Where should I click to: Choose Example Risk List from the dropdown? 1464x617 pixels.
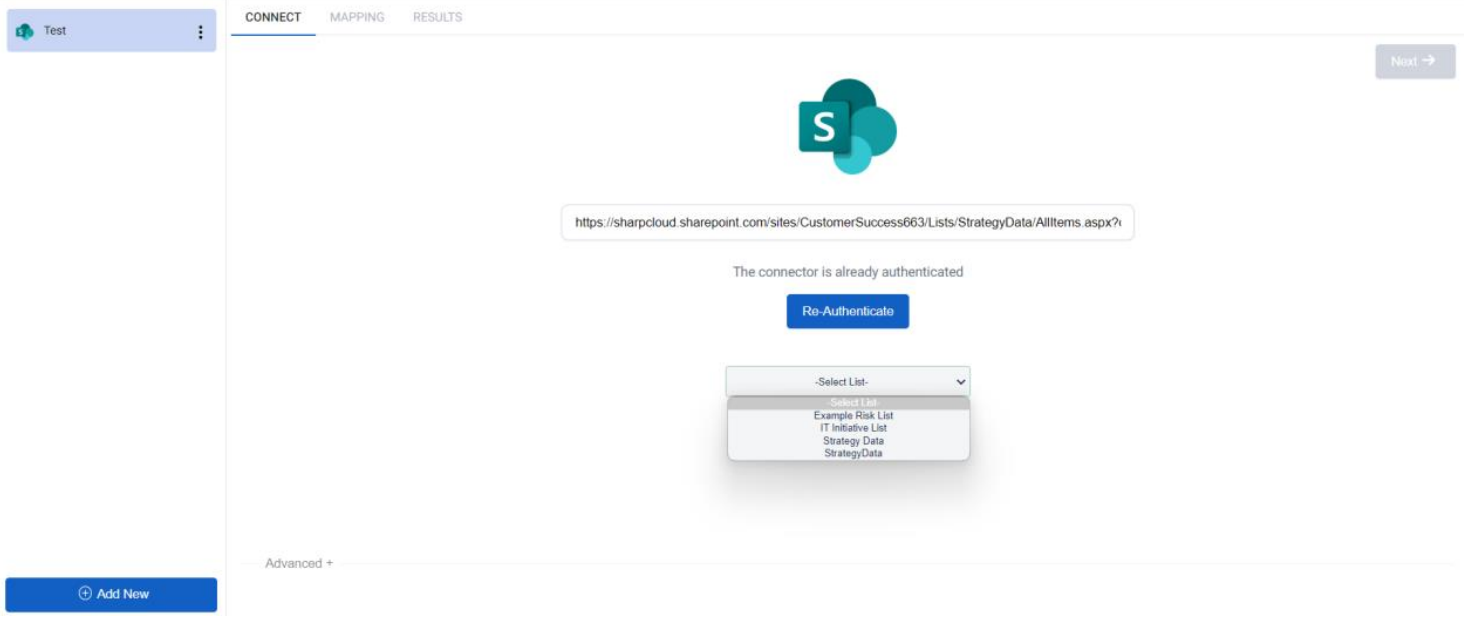(x=847, y=414)
